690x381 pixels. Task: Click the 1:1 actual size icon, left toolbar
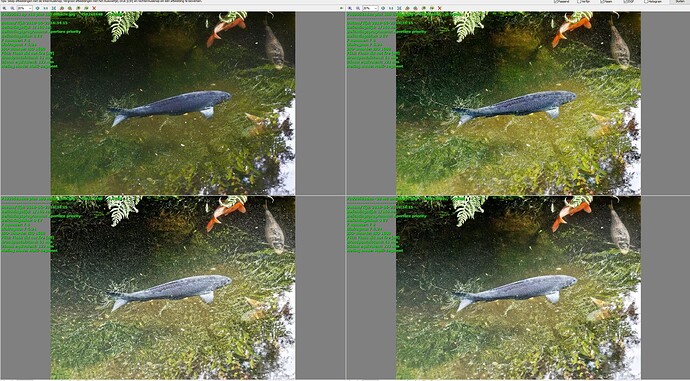click(45, 8)
